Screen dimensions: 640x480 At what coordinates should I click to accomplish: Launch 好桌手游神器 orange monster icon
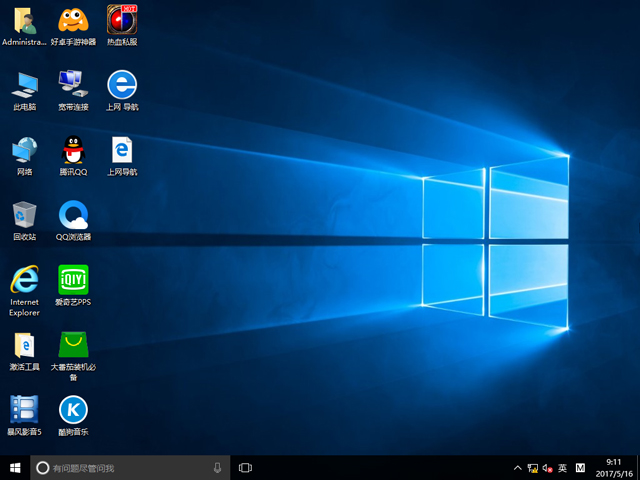pyautogui.click(x=73, y=20)
